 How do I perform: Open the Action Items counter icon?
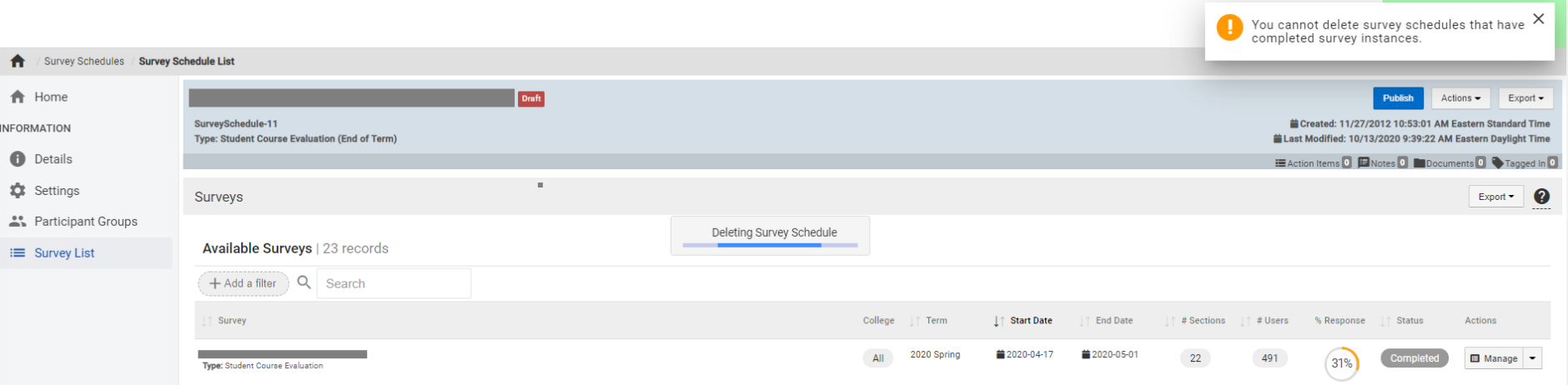pos(1280,163)
